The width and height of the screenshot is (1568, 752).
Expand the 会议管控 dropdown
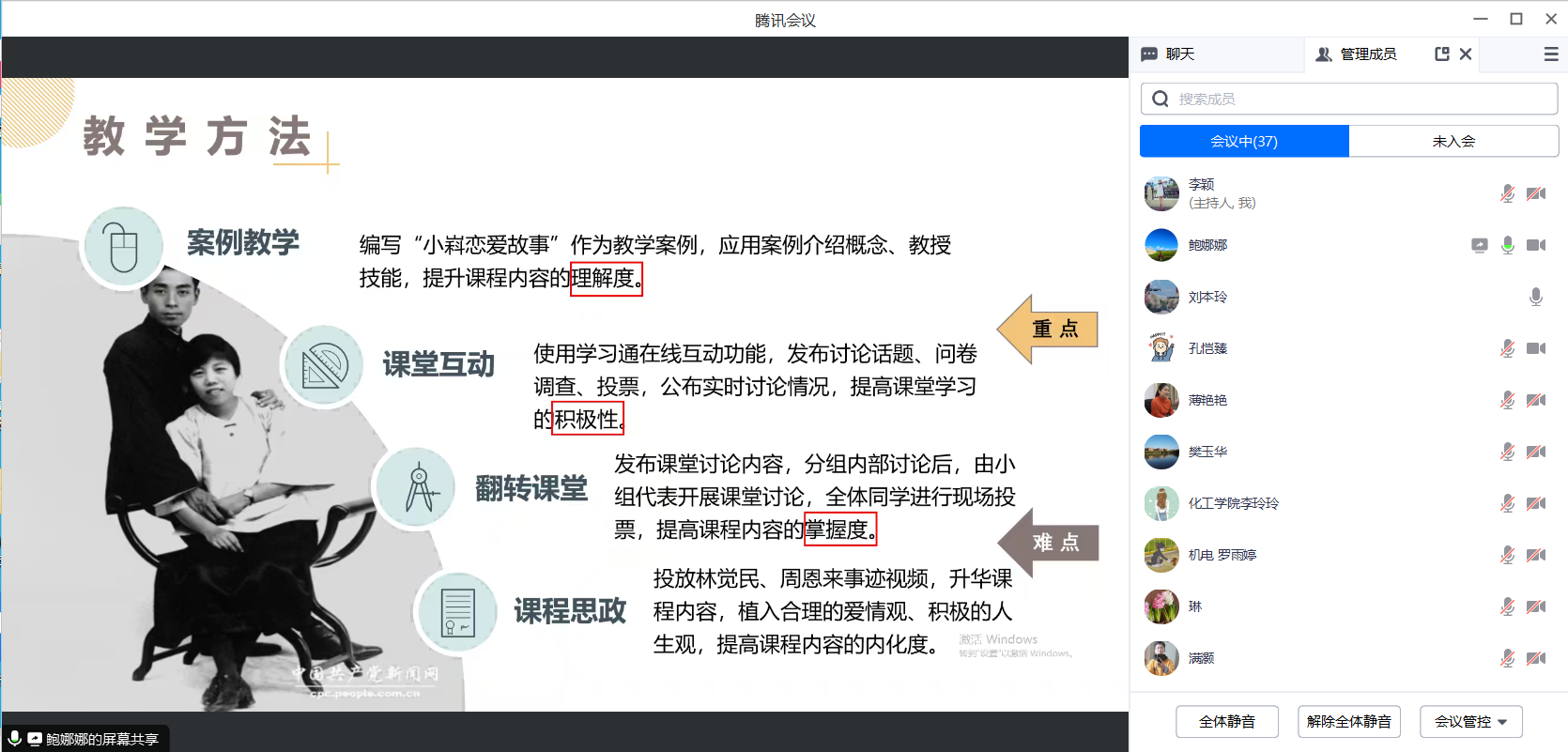tap(1470, 721)
